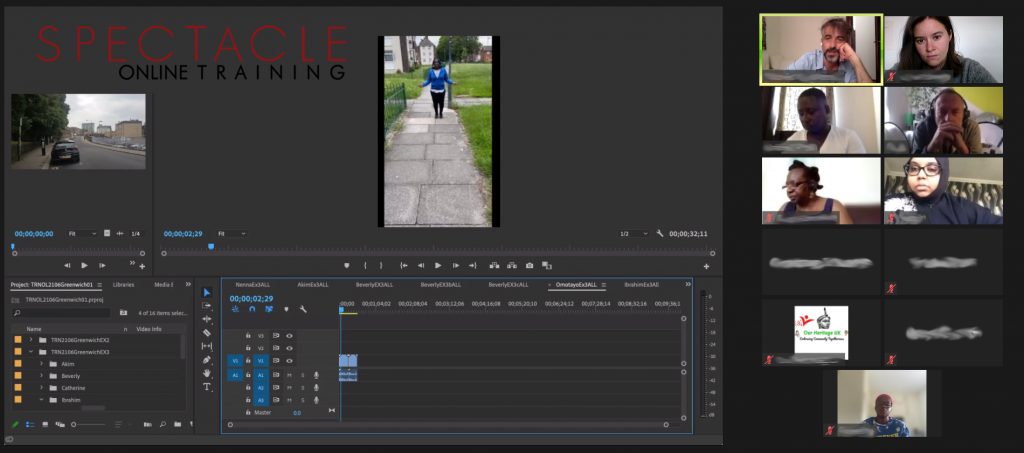Image resolution: width=1024 pixels, height=453 pixels.
Task: Toggle V3 track output eye
Action: click(x=289, y=336)
